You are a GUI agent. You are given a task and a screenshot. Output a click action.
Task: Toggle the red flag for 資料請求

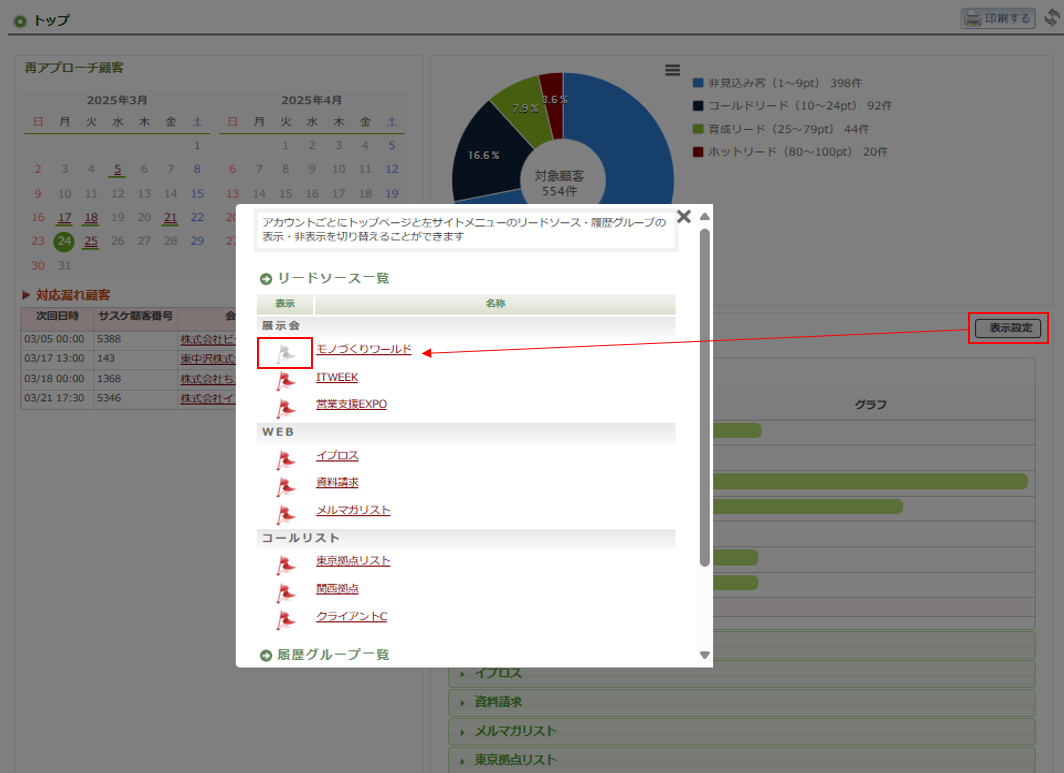click(286, 486)
